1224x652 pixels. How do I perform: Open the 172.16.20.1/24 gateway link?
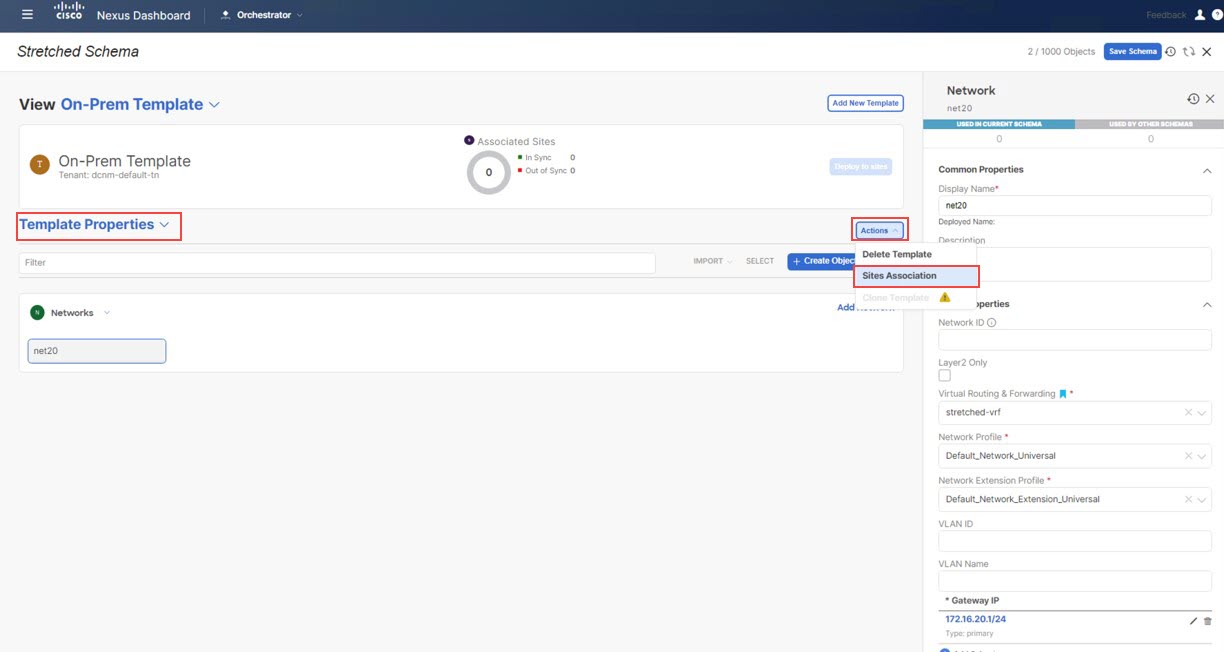tap(974, 620)
